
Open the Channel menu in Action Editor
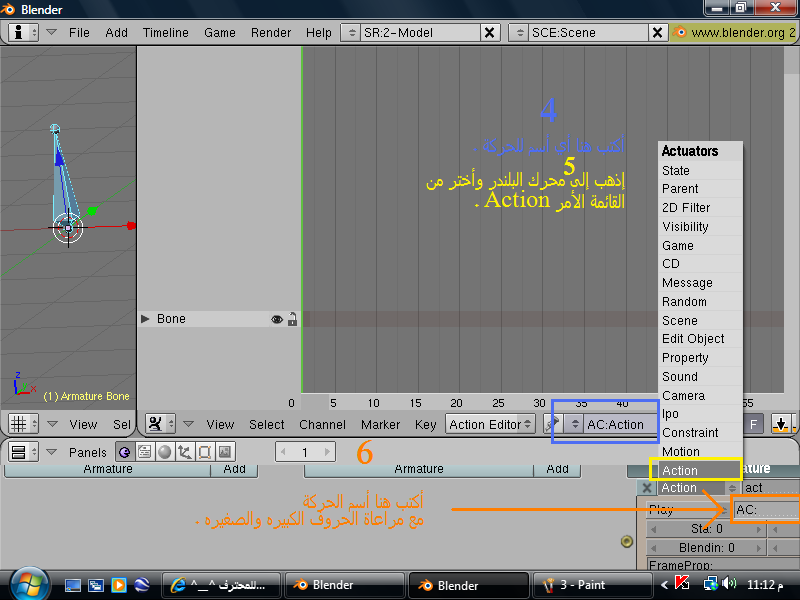point(322,424)
